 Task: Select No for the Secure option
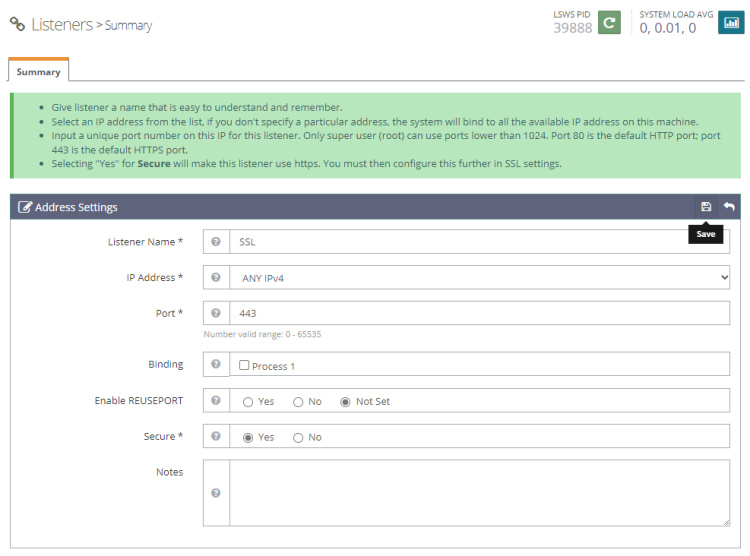(x=298, y=438)
